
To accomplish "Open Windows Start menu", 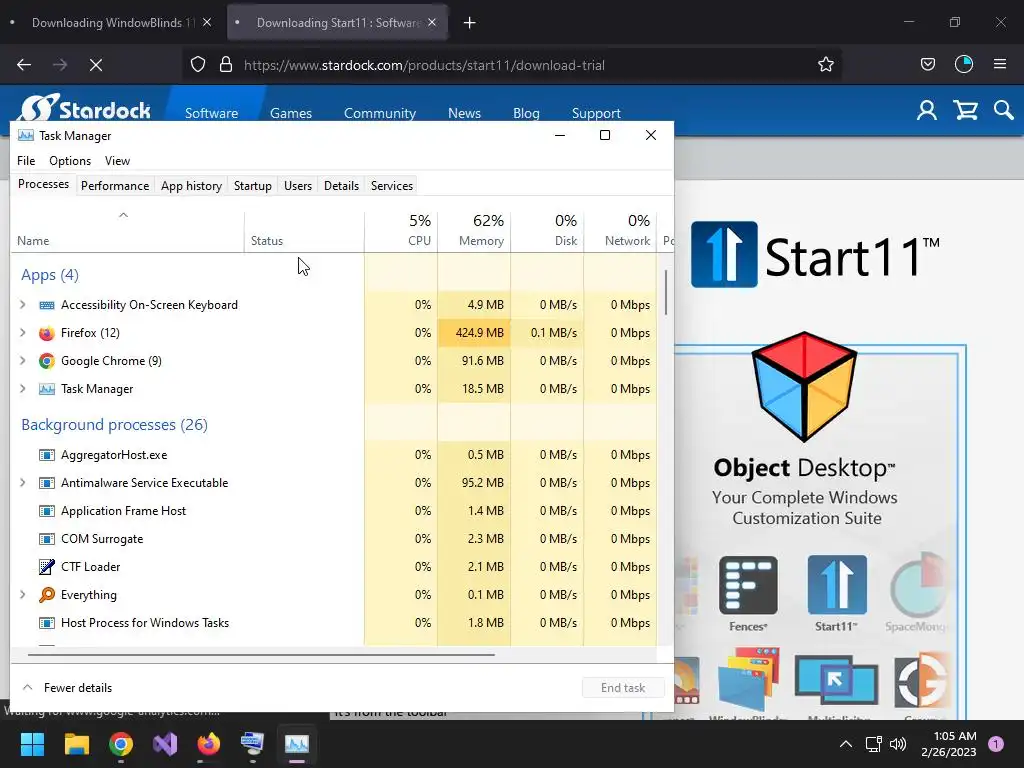I will tap(32, 744).
